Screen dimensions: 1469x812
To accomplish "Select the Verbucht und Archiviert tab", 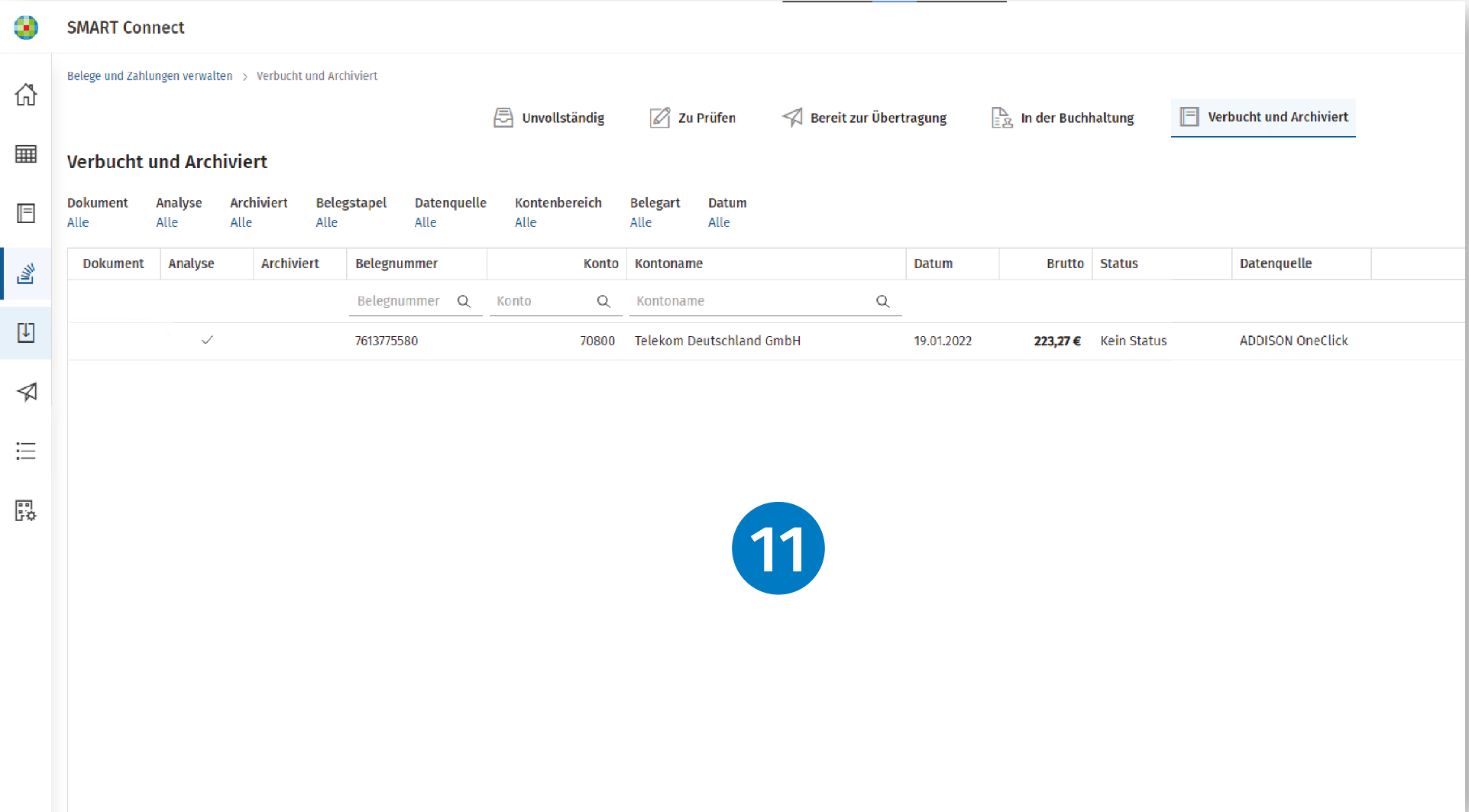I will tap(1264, 117).
